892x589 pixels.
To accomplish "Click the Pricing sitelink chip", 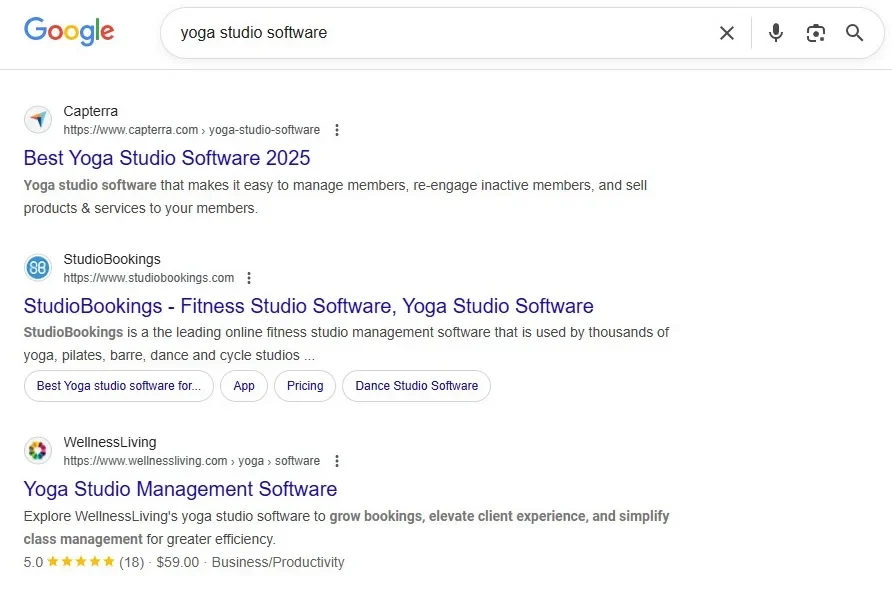I will [x=304, y=386].
